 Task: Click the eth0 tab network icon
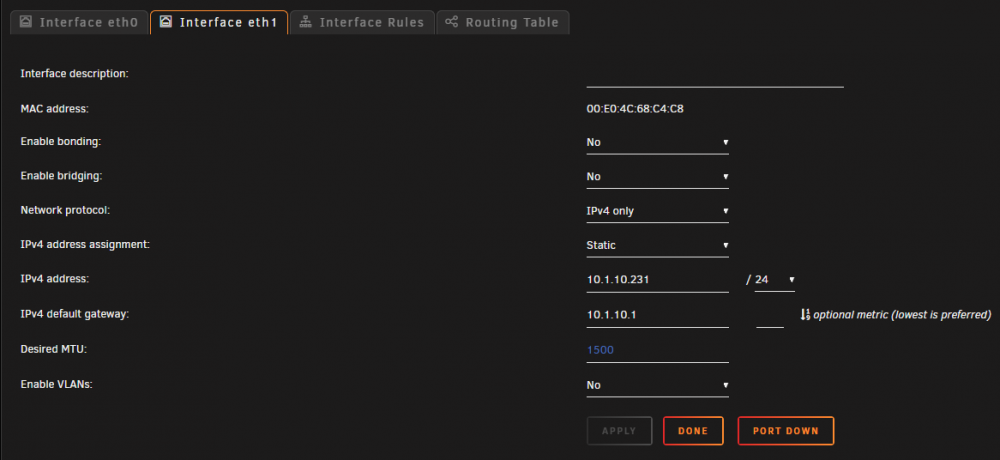(x=26, y=22)
